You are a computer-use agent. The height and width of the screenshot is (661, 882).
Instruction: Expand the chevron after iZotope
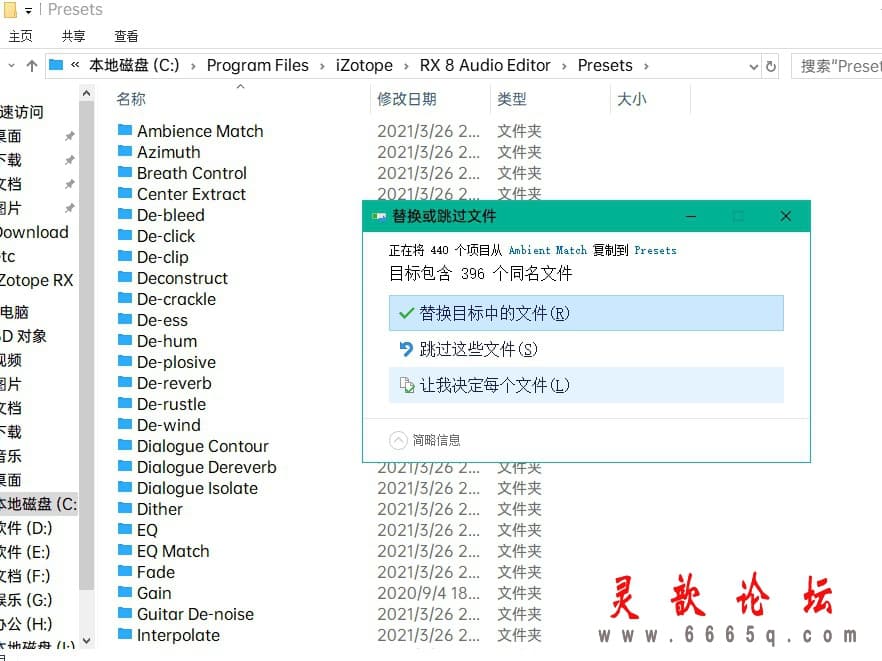click(406, 66)
